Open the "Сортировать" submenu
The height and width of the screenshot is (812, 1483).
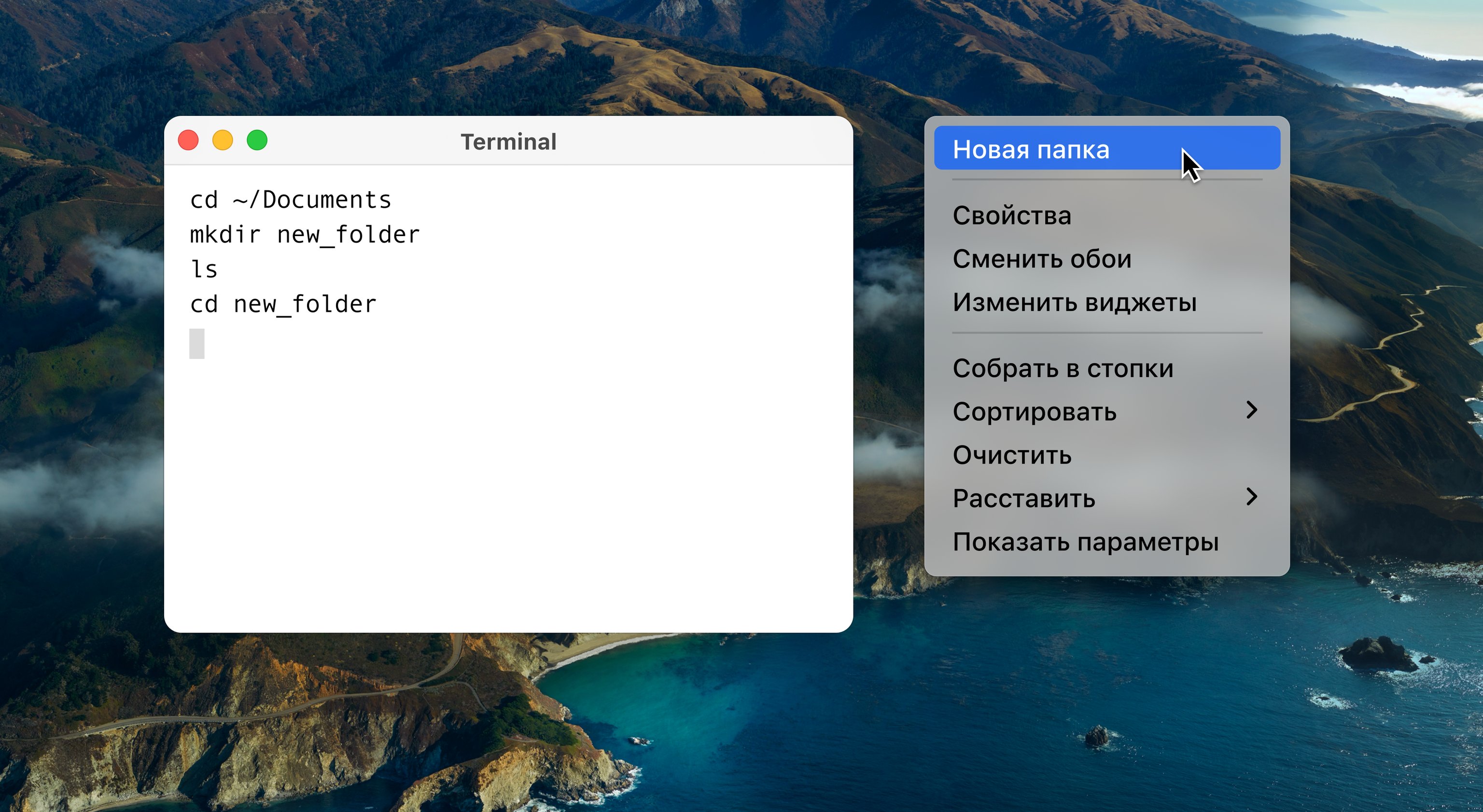[x=1106, y=411]
